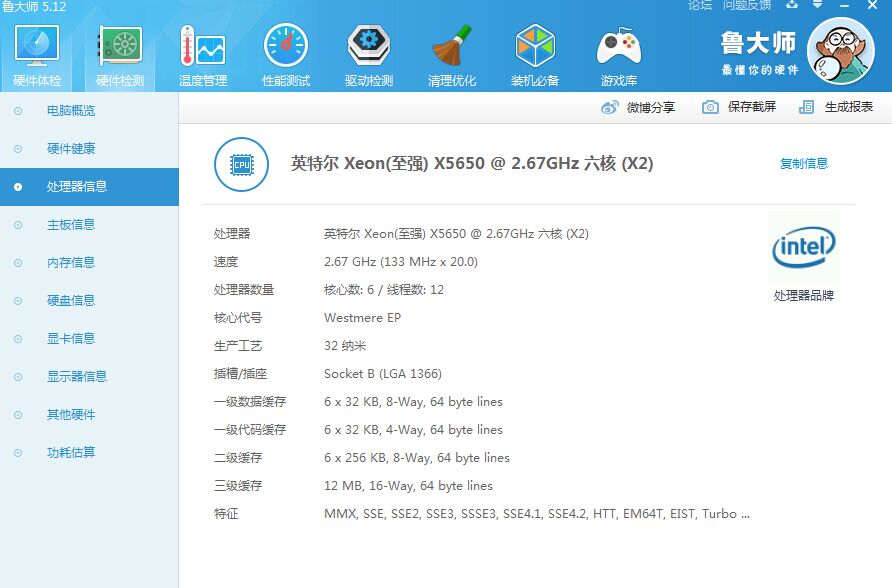Click the 复制信息 copy info link
Image resolution: width=892 pixels, height=588 pixels.
click(x=803, y=164)
